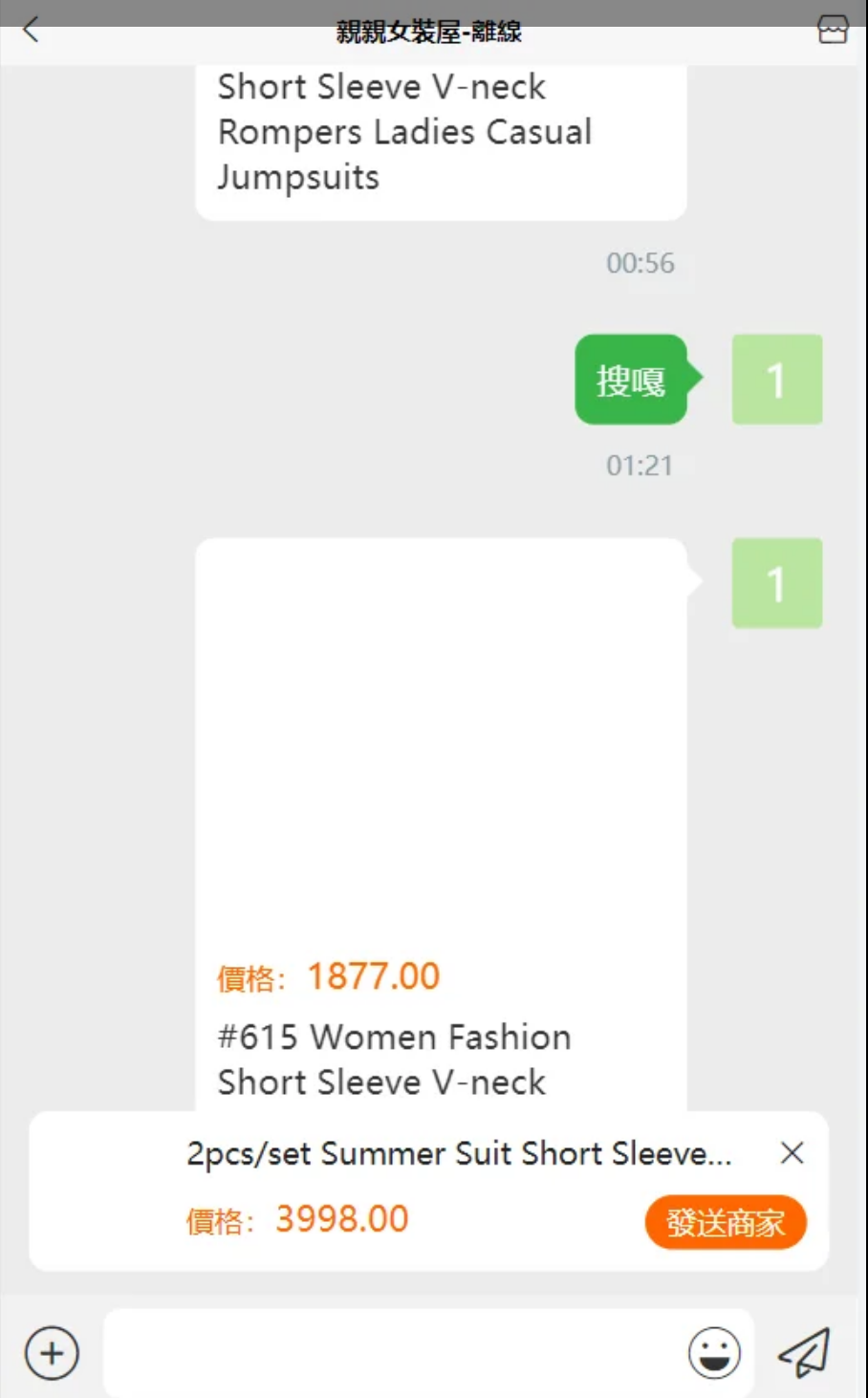Tap the 1877.00 price text
Viewport: 868px width, 1398px height.
click(x=373, y=976)
